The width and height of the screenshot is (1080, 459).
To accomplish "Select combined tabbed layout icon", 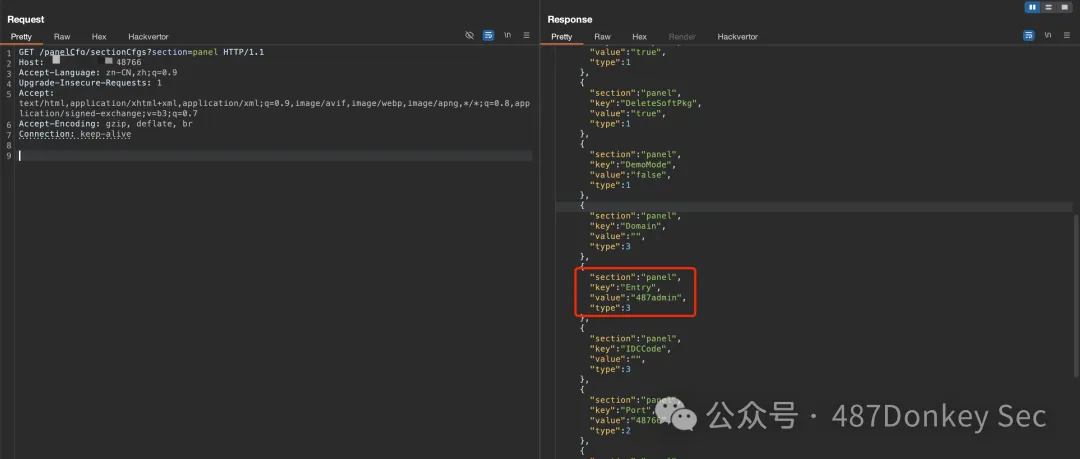I will coord(1064,7).
